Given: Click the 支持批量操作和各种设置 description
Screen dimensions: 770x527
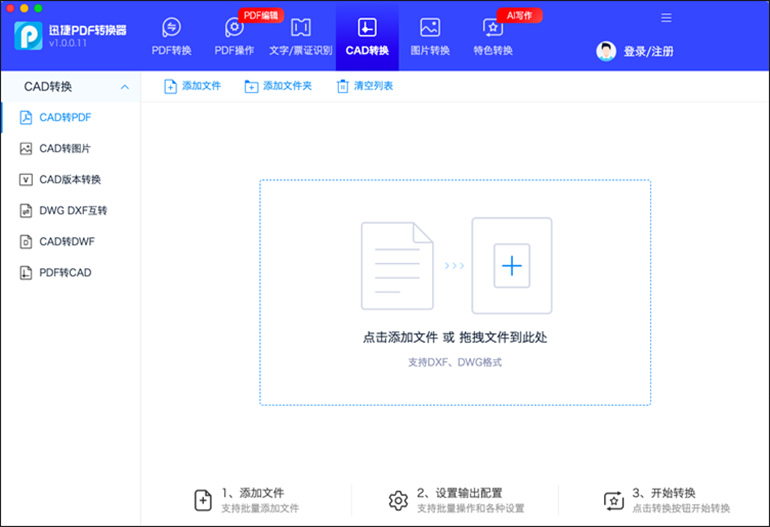Looking at the screenshot, I should pos(470,508).
